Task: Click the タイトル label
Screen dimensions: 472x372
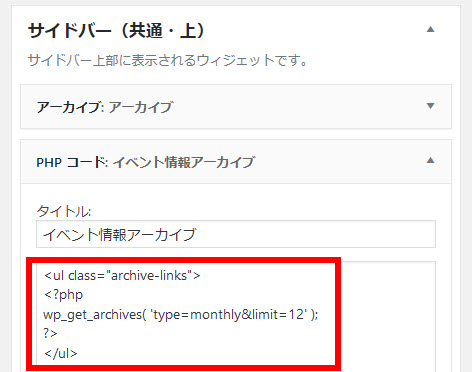Action: pyautogui.click(x=64, y=211)
